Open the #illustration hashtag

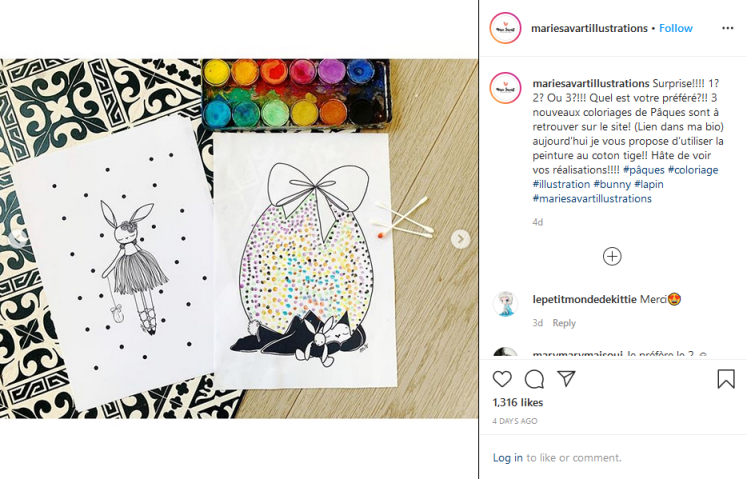tap(561, 184)
